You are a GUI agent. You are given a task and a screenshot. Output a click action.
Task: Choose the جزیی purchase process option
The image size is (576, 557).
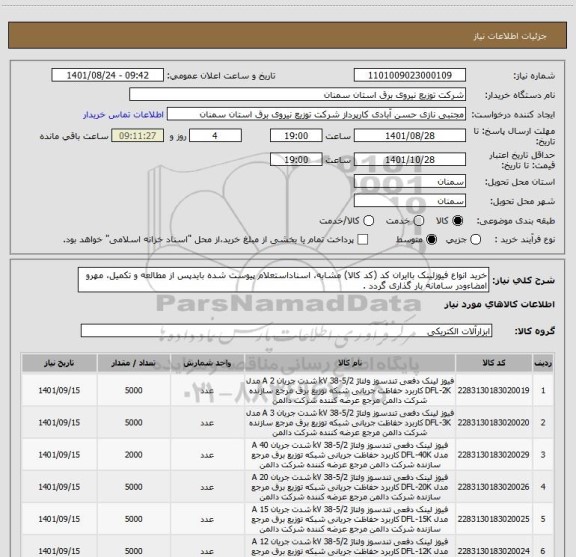pos(475,240)
